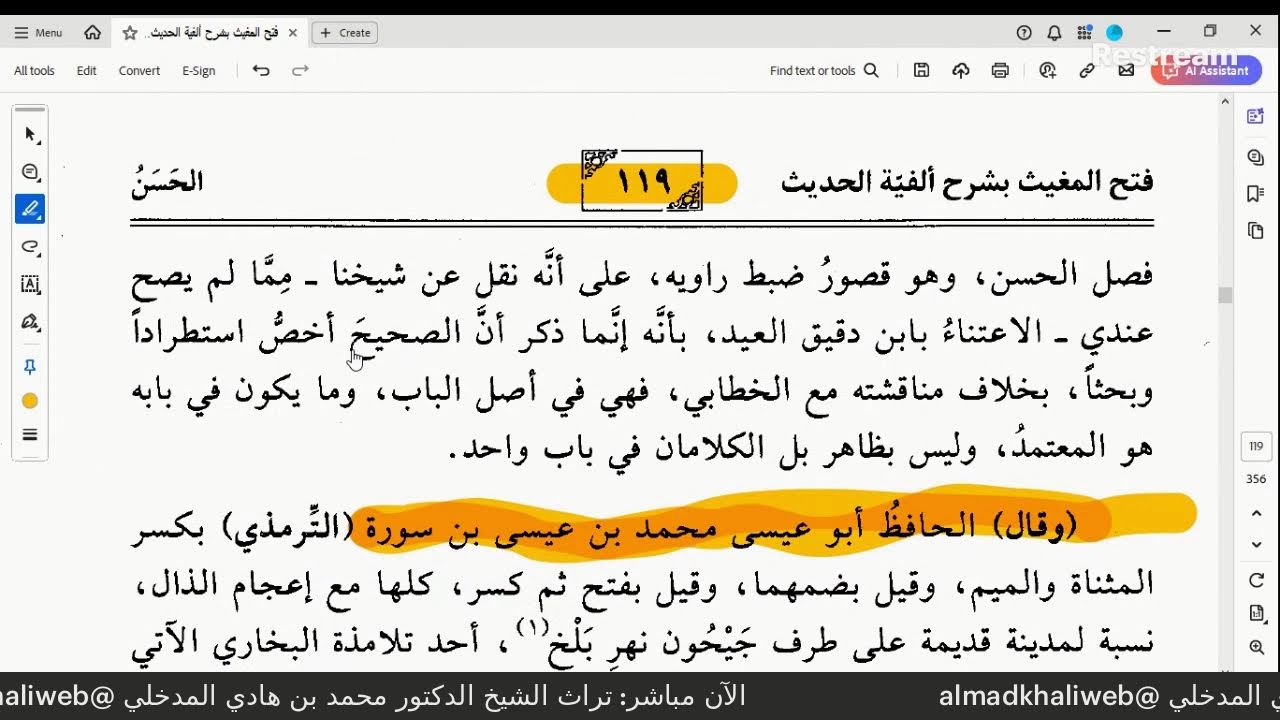The width and height of the screenshot is (1280, 720).
Task: Zoom in with the magnifier icon
Action: (1257, 648)
